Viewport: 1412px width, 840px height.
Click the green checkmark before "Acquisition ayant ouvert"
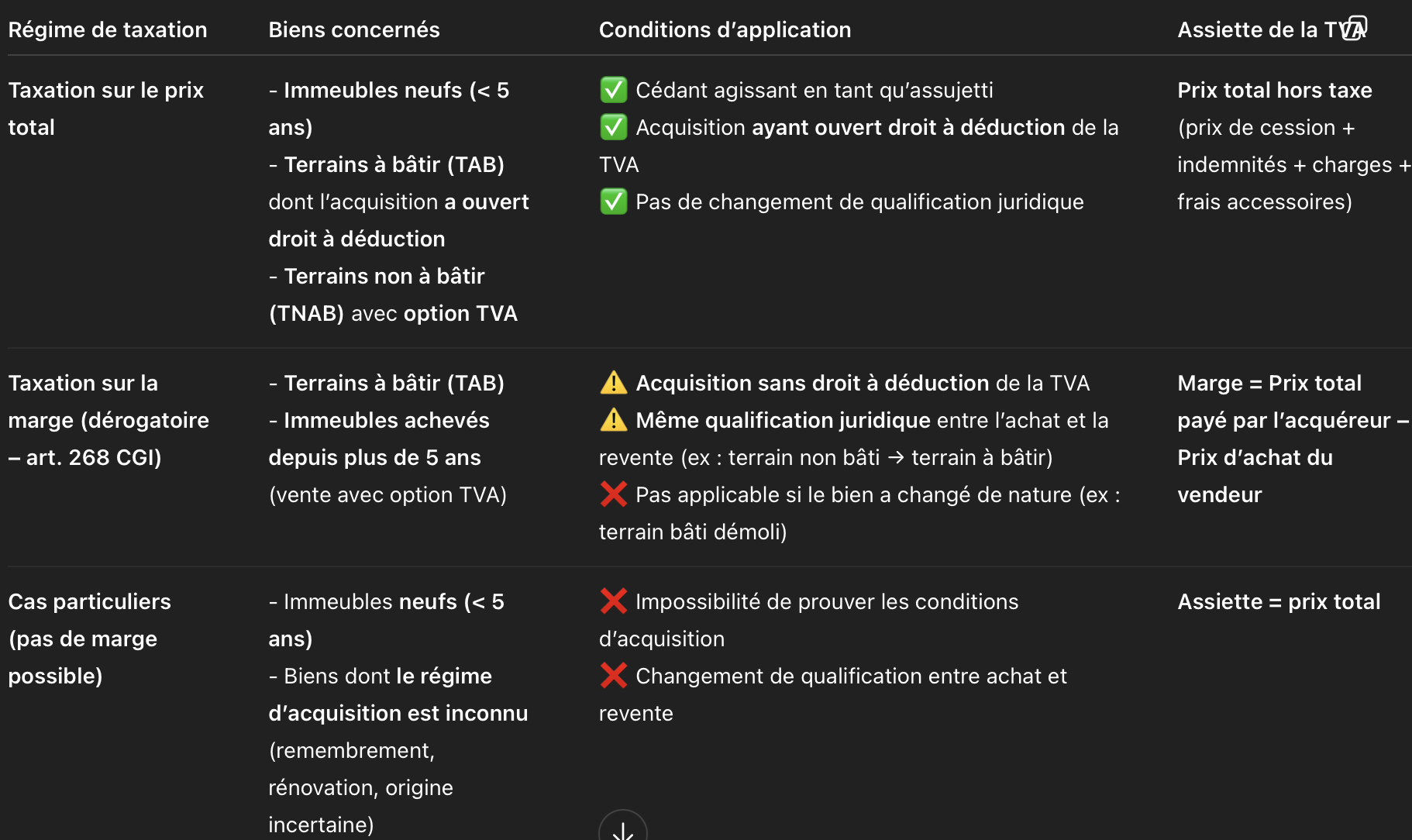(613, 127)
